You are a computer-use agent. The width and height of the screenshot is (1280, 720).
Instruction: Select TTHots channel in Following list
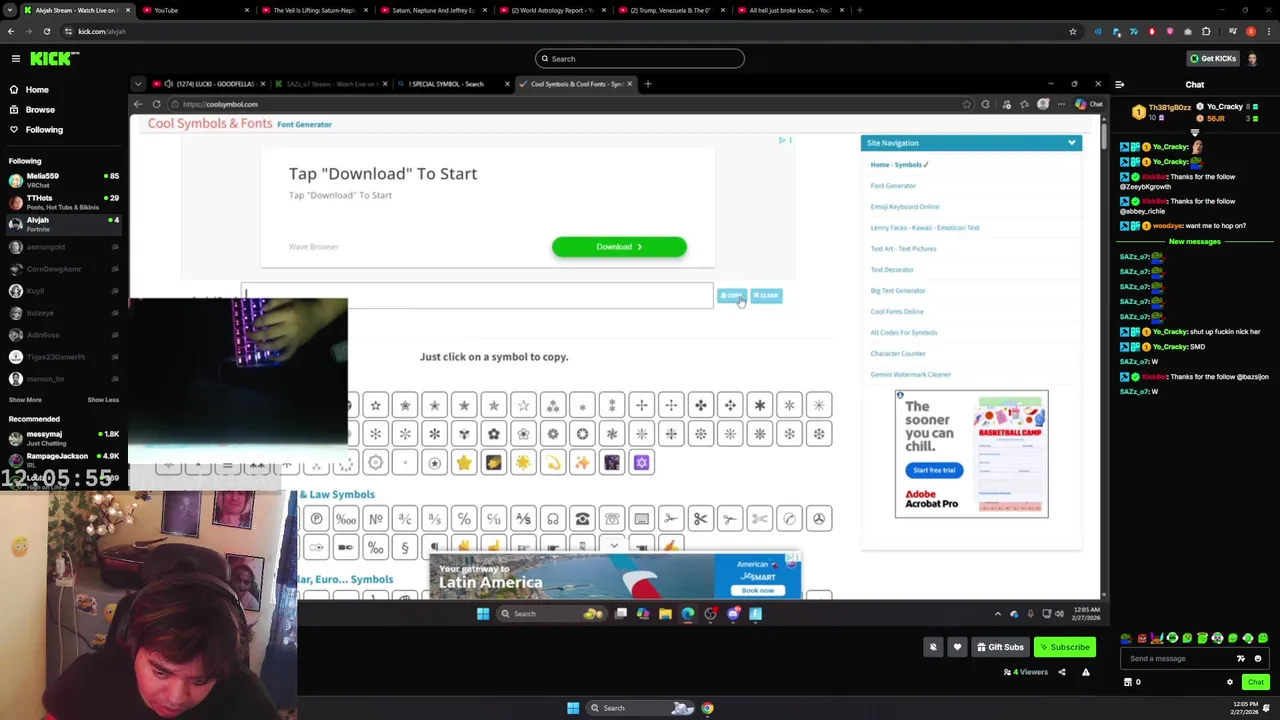(x=62, y=202)
